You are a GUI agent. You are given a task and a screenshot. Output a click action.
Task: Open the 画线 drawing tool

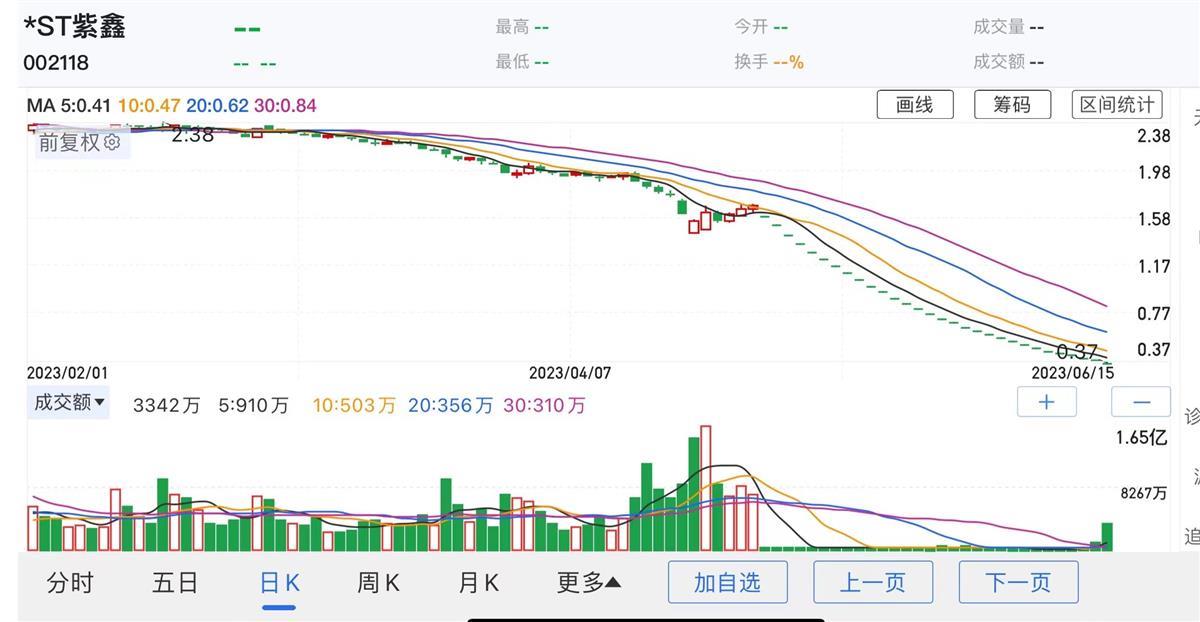[x=915, y=104]
